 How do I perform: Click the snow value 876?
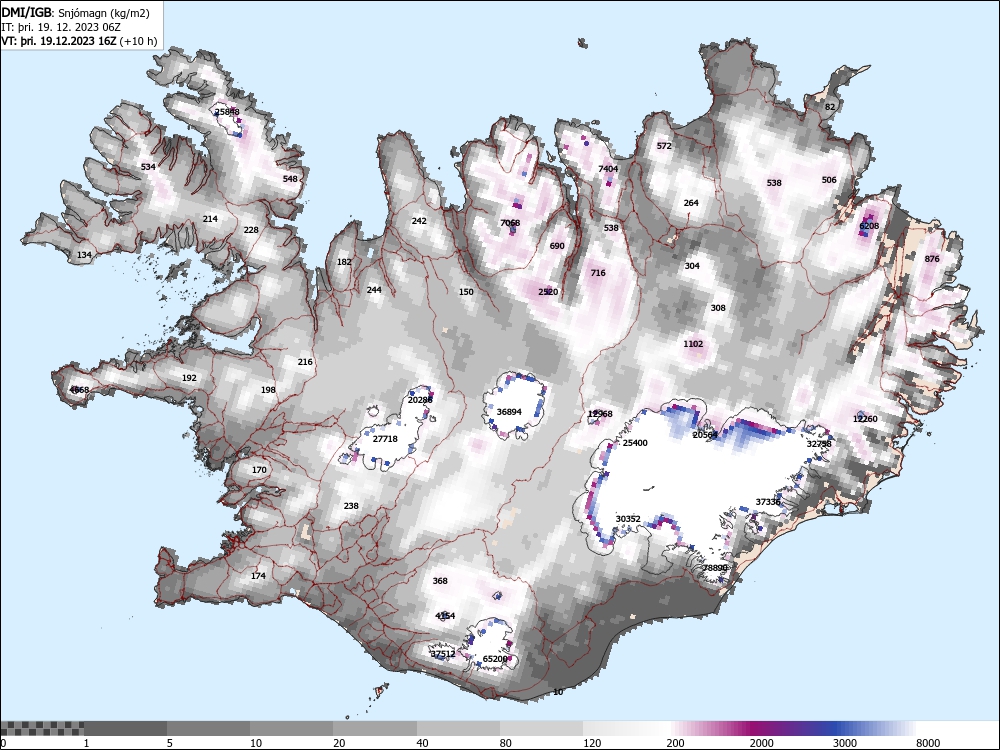tap(932, 259)
